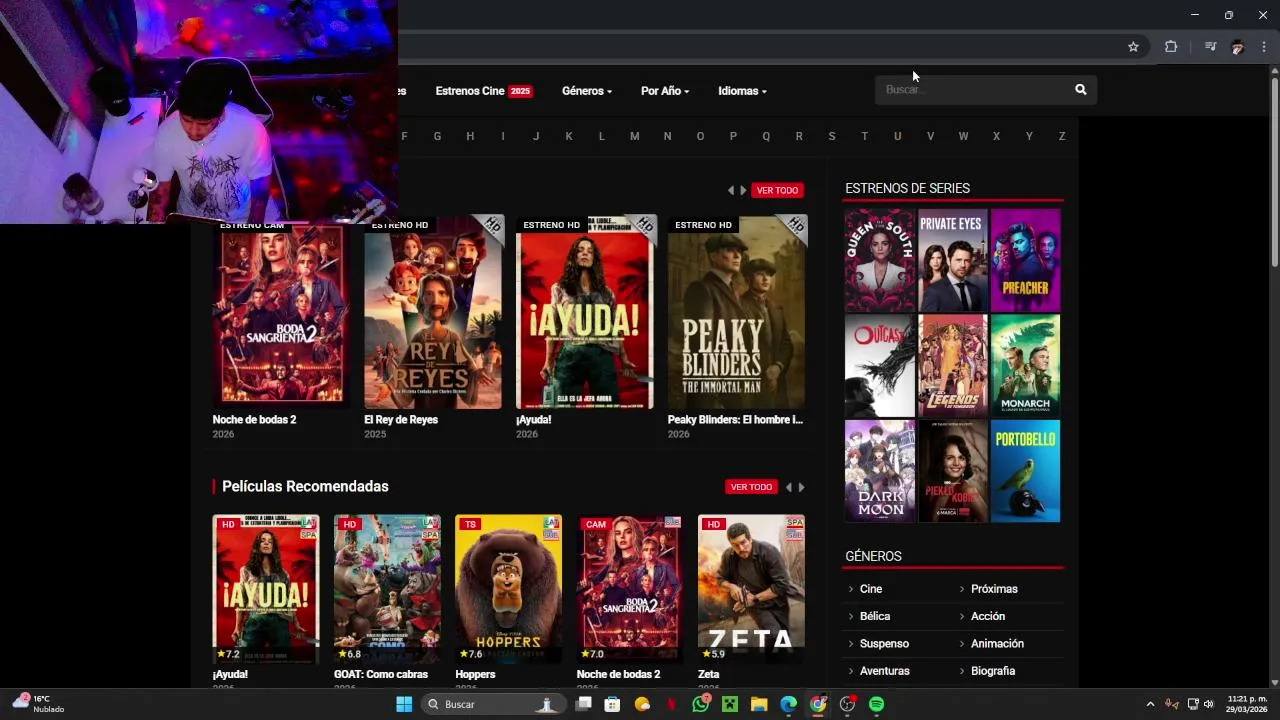
Task: Open the Chrome profile avatar
Action: pos(1238,47)
